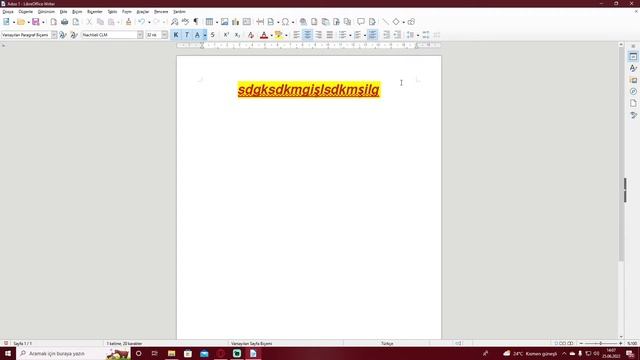
Task: Open sidebar Styles panel
Action: pos(633,68)
